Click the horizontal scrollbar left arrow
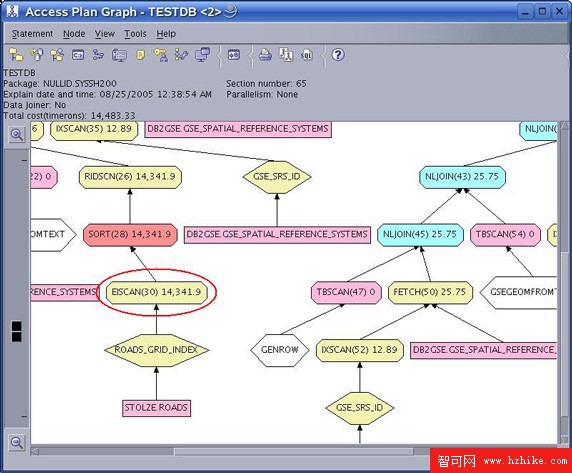 click(x=35, y=452)
